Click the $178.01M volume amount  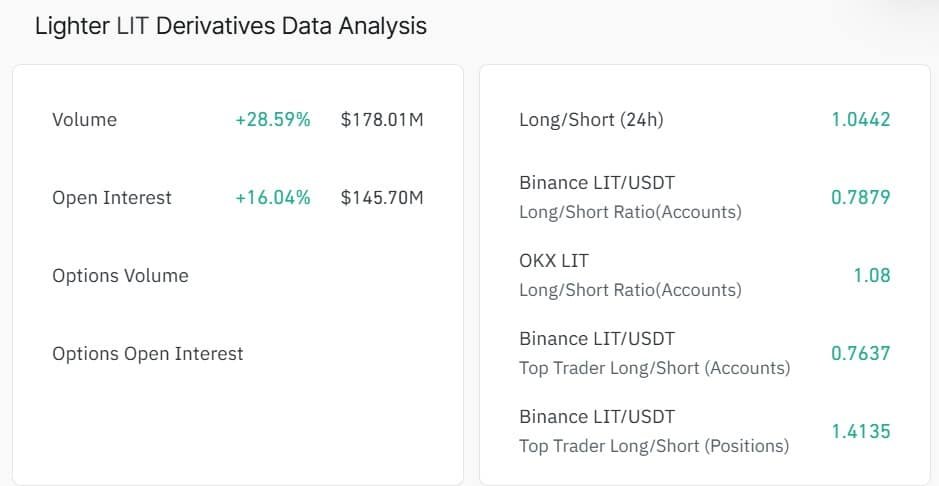[382, 120]
